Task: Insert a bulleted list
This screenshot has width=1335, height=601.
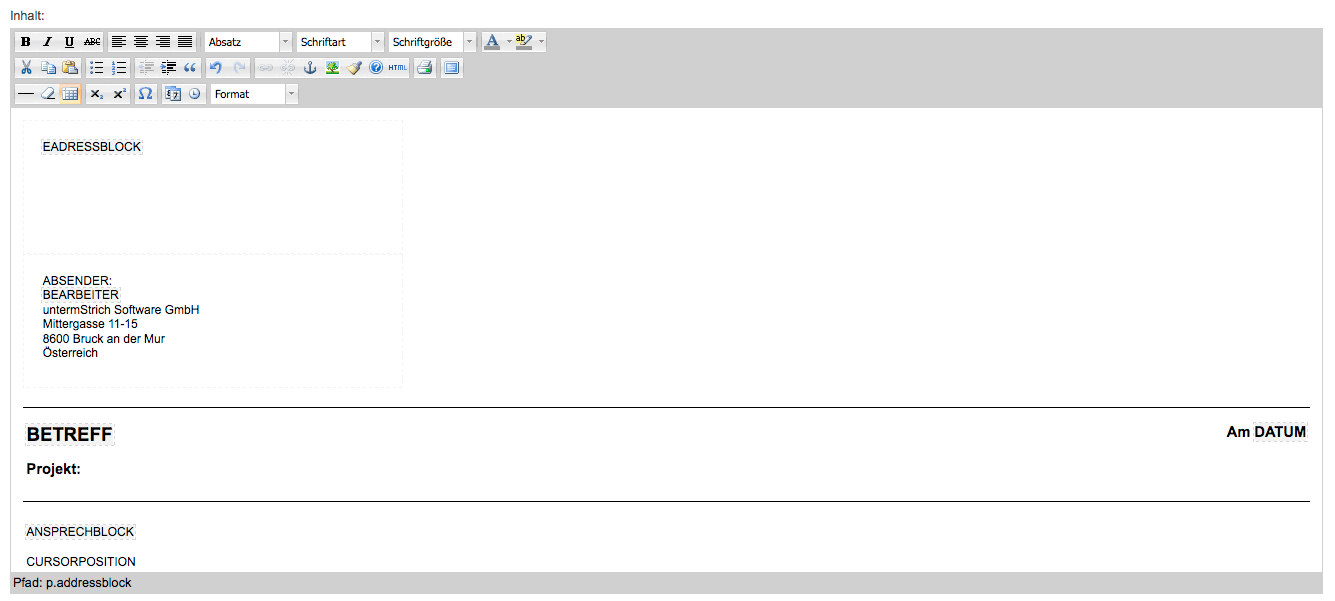Action: click(97, 68)
